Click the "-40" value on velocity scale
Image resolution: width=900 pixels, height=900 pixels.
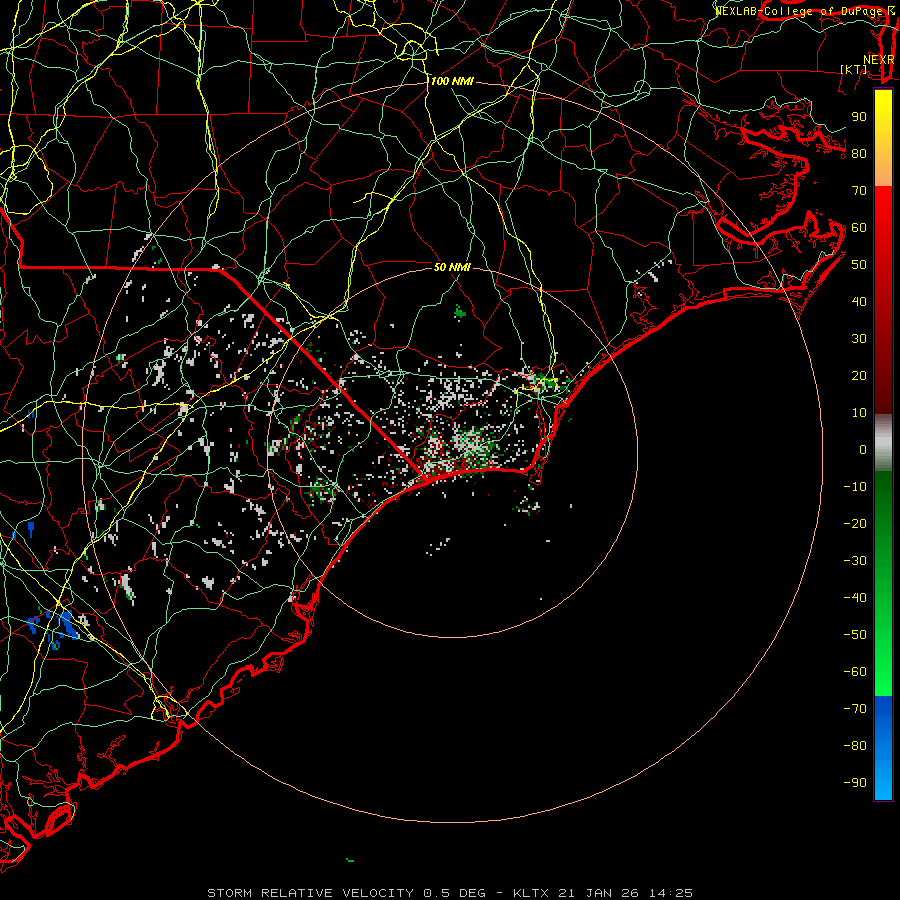tap(855, 598)
